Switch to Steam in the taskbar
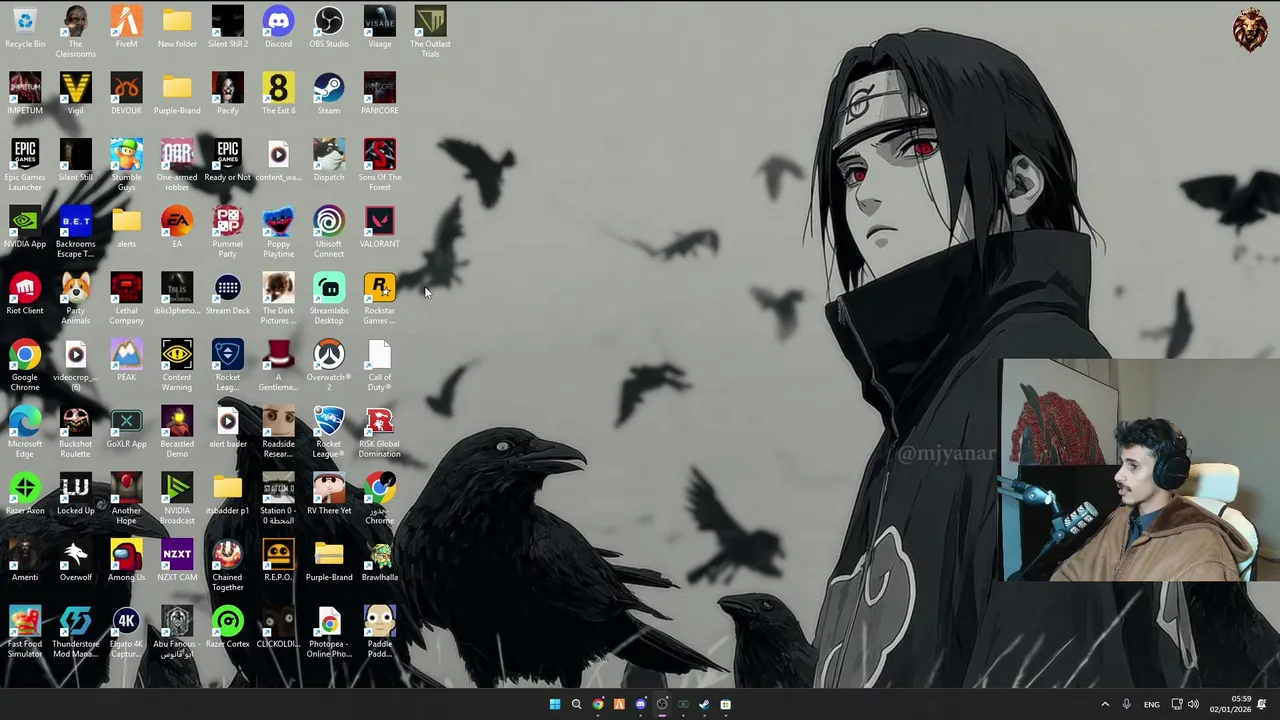Viewport: 1280px width, 720px height. [x=704, y=704]
